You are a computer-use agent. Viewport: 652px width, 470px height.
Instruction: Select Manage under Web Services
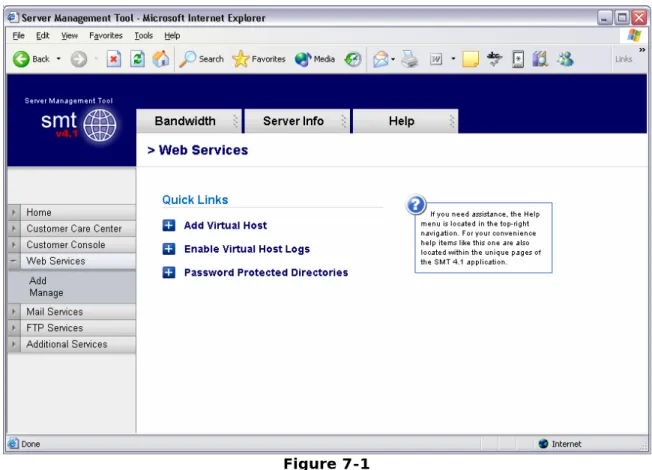(46, 293)
